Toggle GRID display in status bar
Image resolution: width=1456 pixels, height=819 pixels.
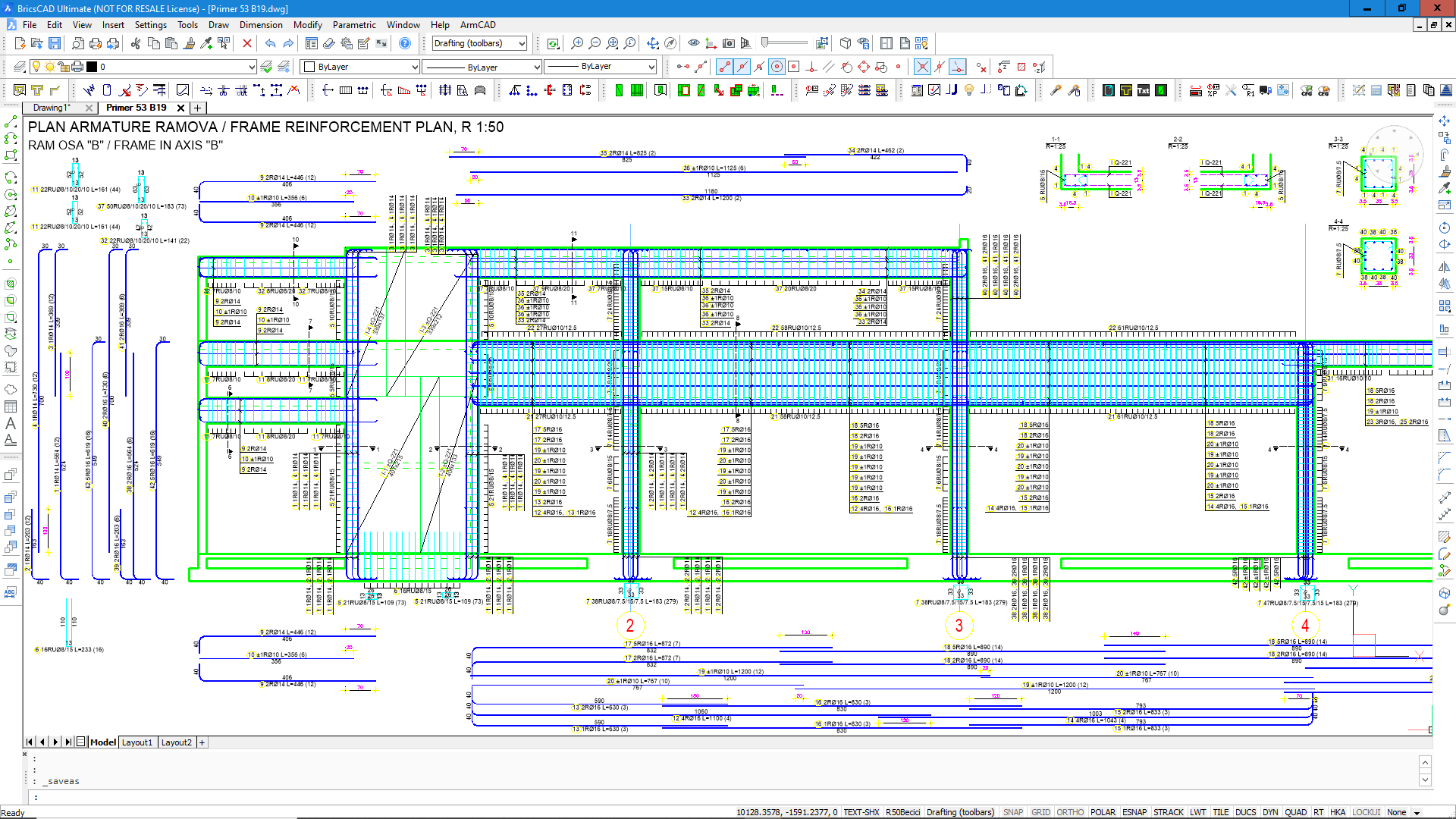(1040, 812)
